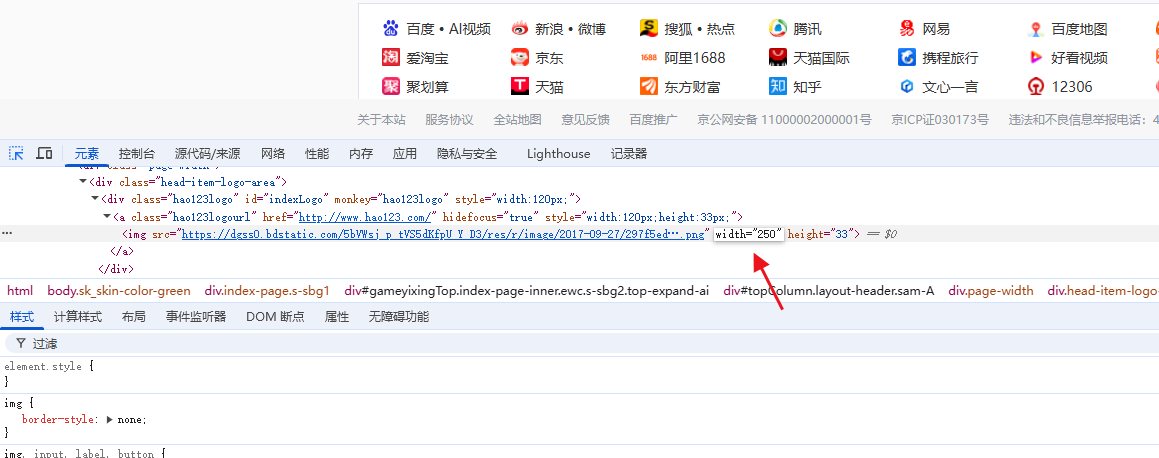Select div#topColumn.layout-header.sam-A in breadcrumb

tap(829, 290)
